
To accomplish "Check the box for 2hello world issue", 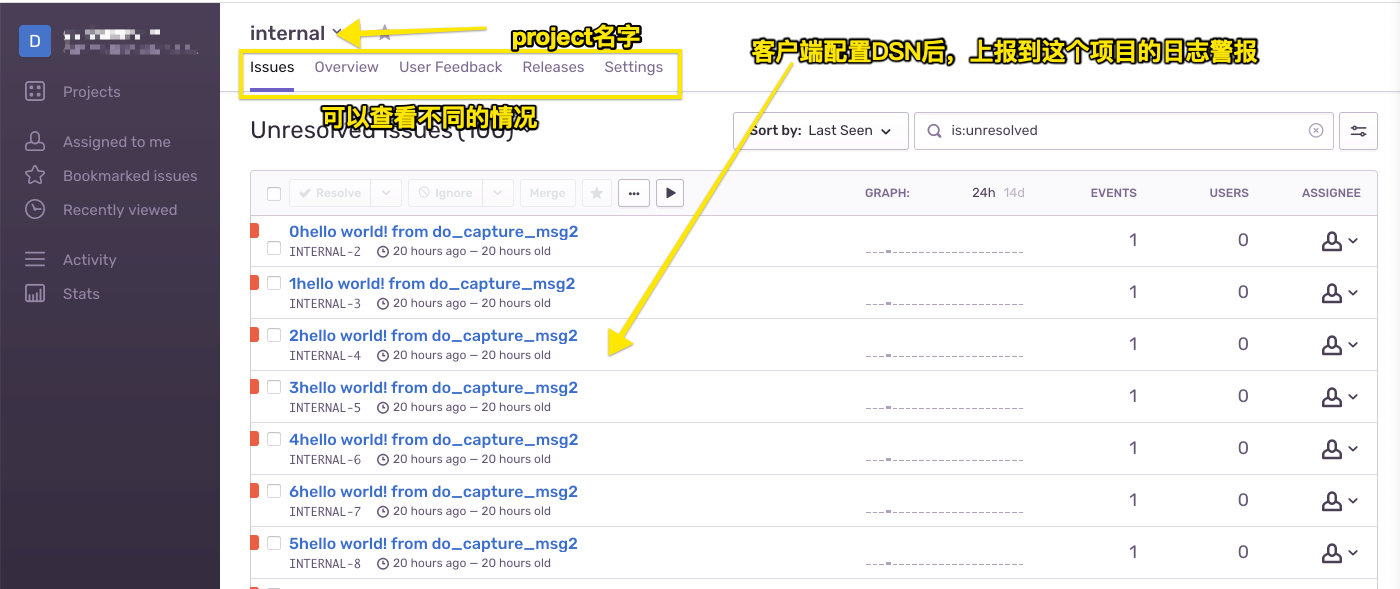I will tap(274, 335).
